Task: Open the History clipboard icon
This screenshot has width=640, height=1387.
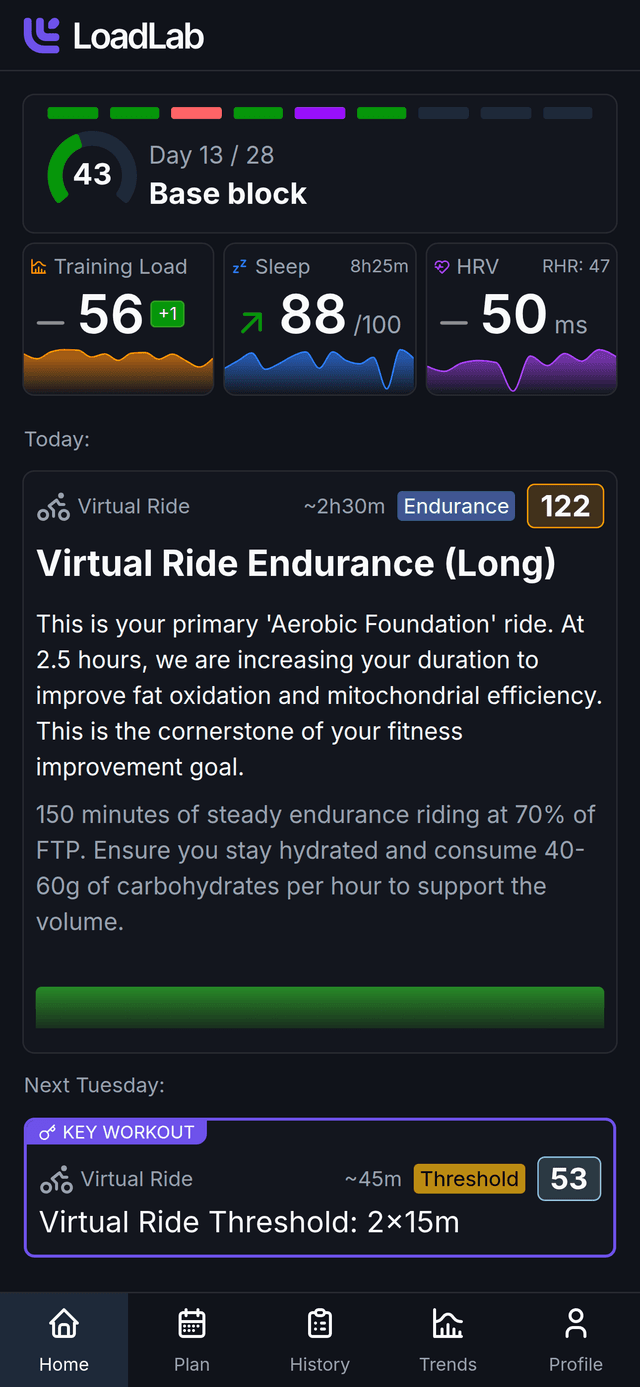Action: pos(320,1322)
